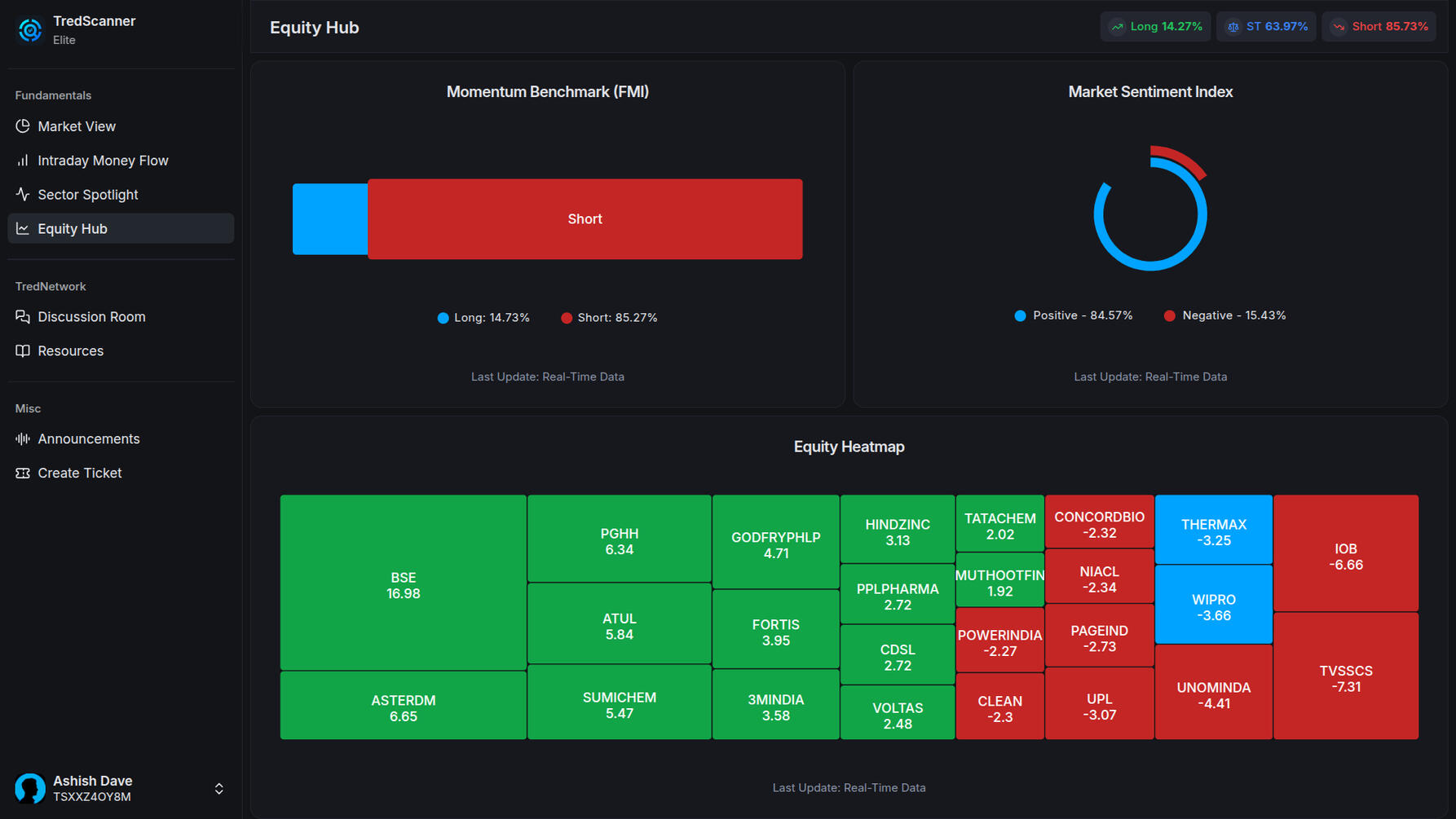
Task: Click the red Short bar segment
Action: pyautogui.click(x=585, y=219)
